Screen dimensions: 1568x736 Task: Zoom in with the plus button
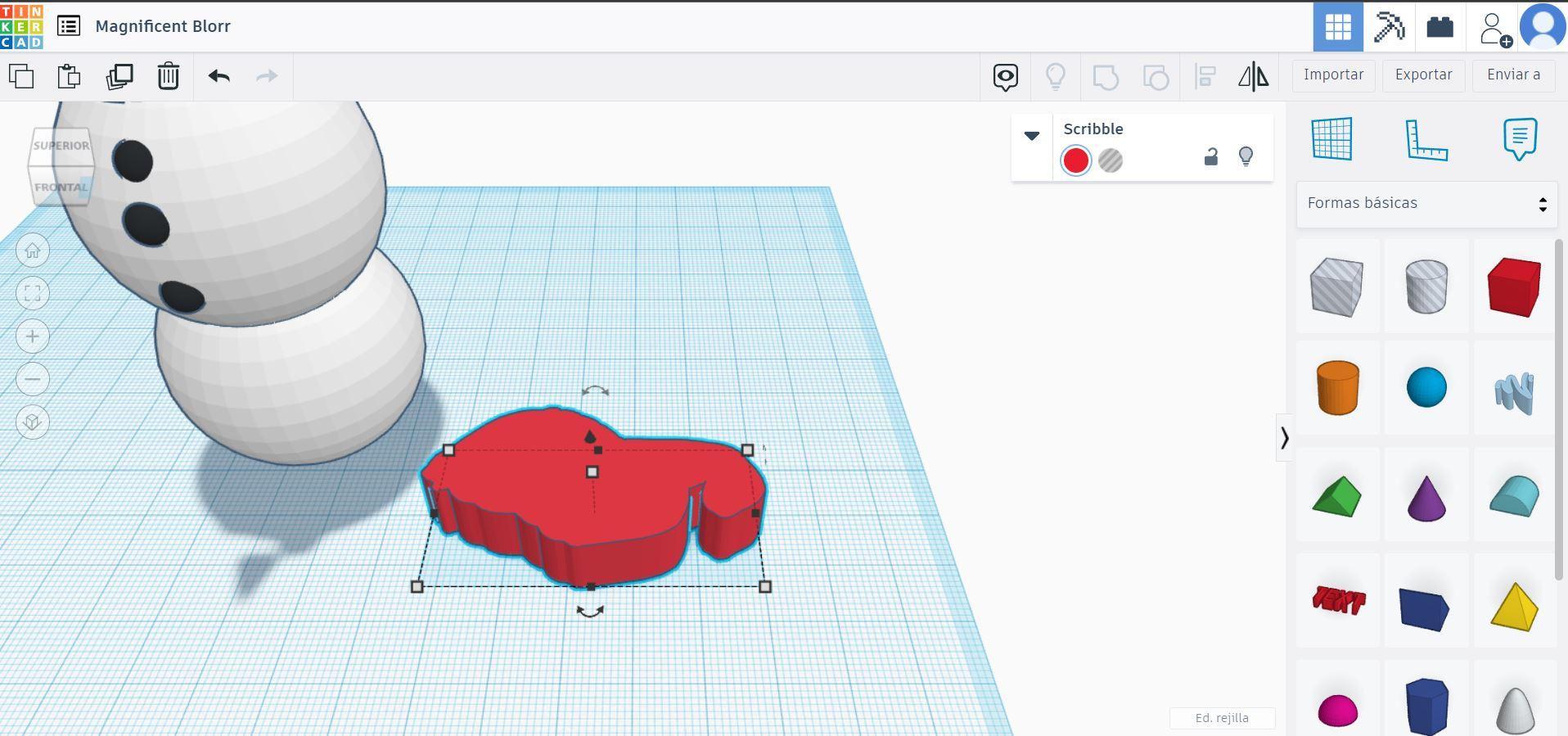coord(33,336)
